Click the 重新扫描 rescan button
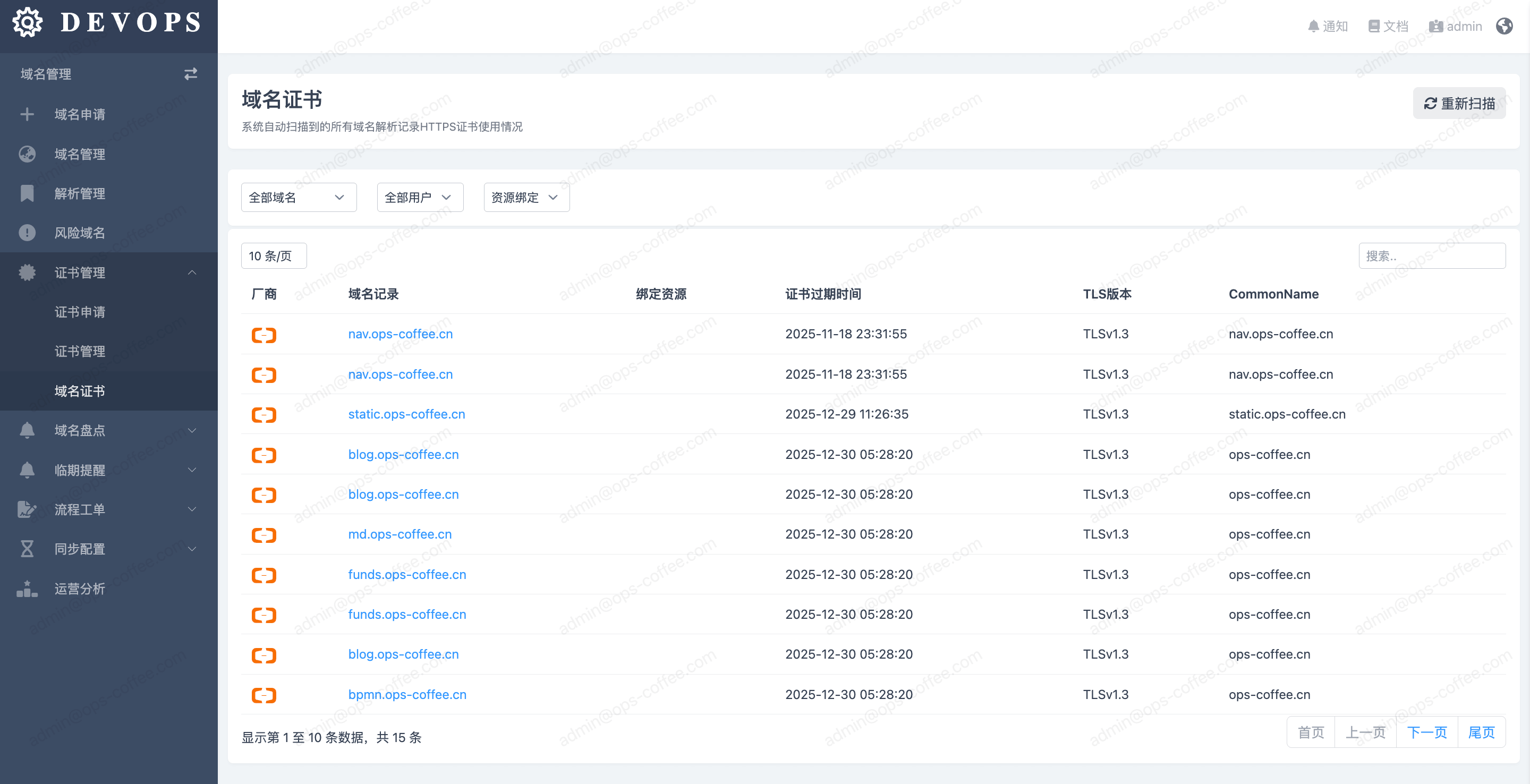 tap(1459, 104)
